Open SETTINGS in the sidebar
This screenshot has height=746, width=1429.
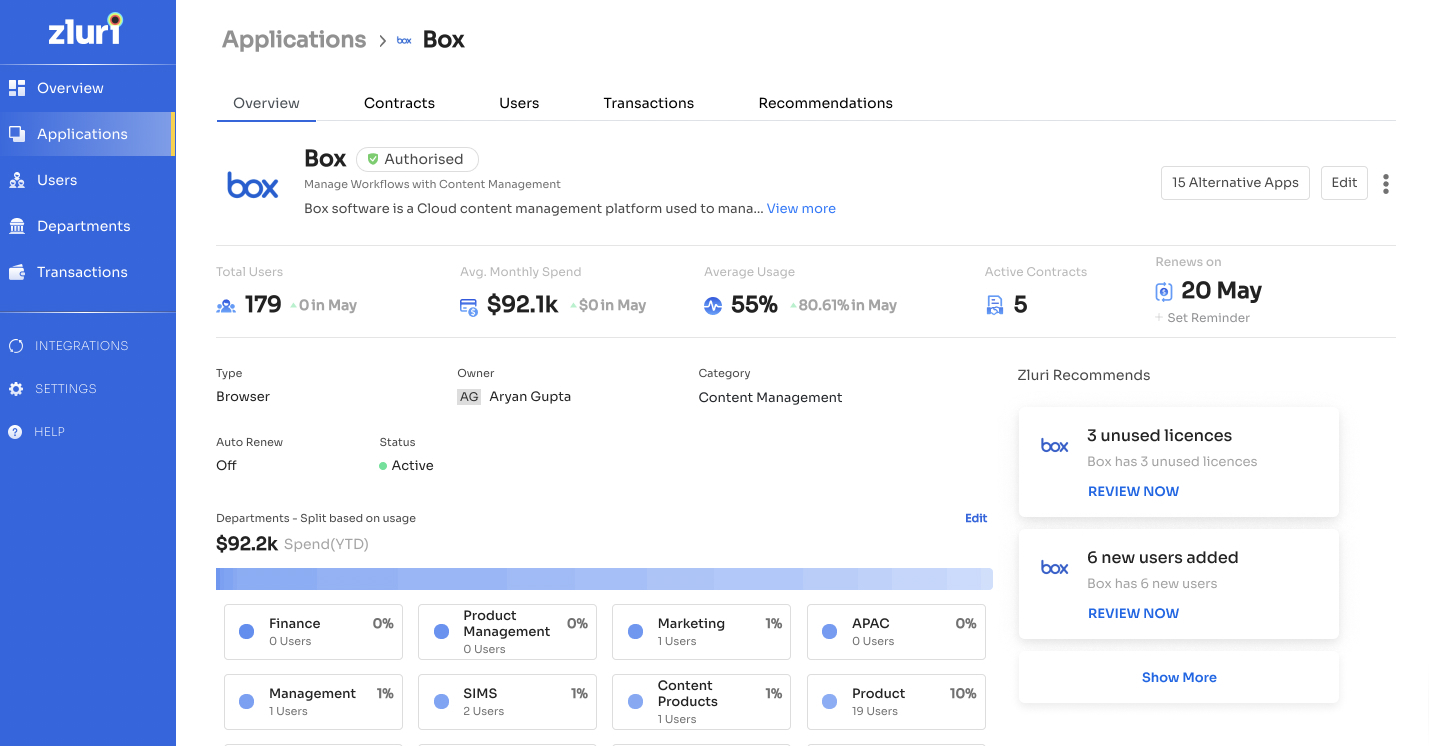click(x=65, y=389)
